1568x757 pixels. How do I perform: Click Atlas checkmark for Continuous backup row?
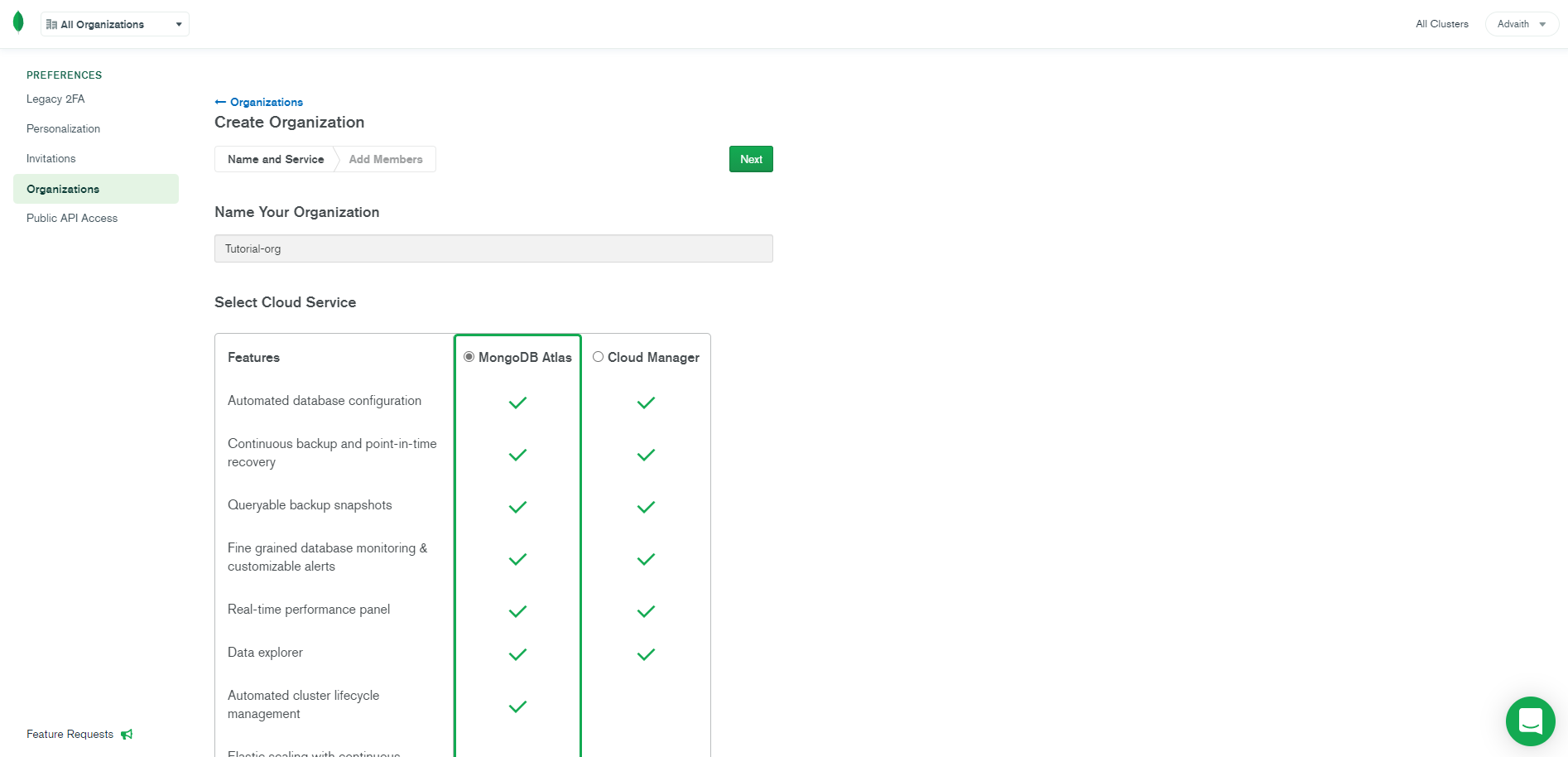pyautogui.click(x=517, y=455)
